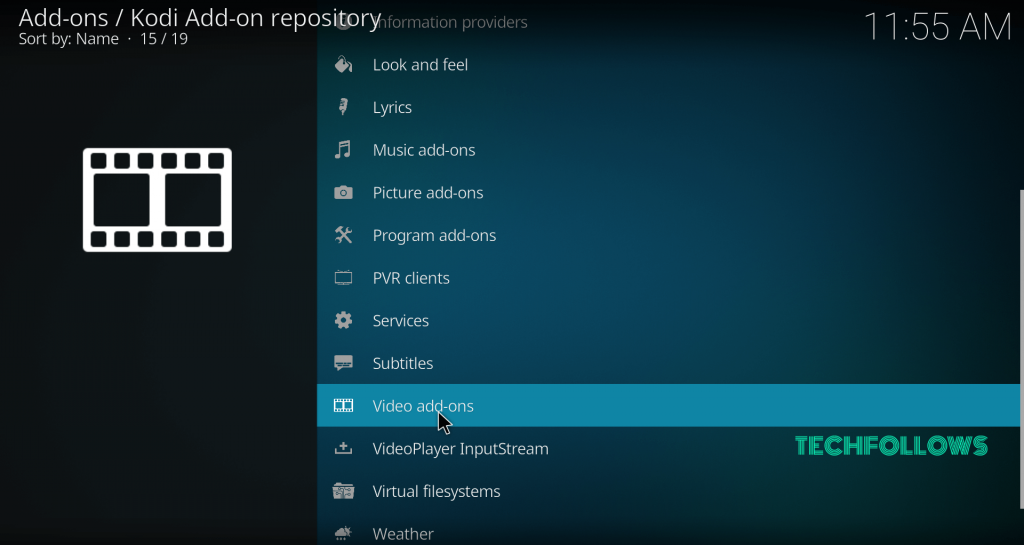The width and height of the screenshot is (1024, 545).
Task: Click the camera icon for Picture add-ons
Action: 344,193
